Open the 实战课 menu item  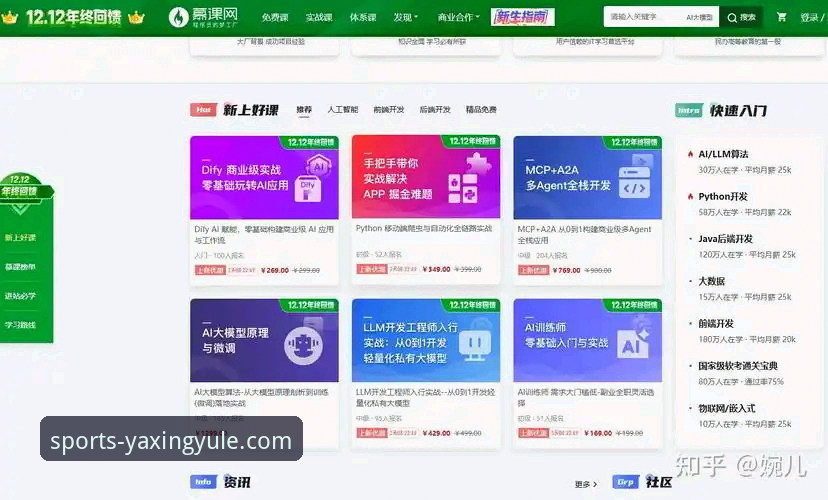(x=319, y=17)
